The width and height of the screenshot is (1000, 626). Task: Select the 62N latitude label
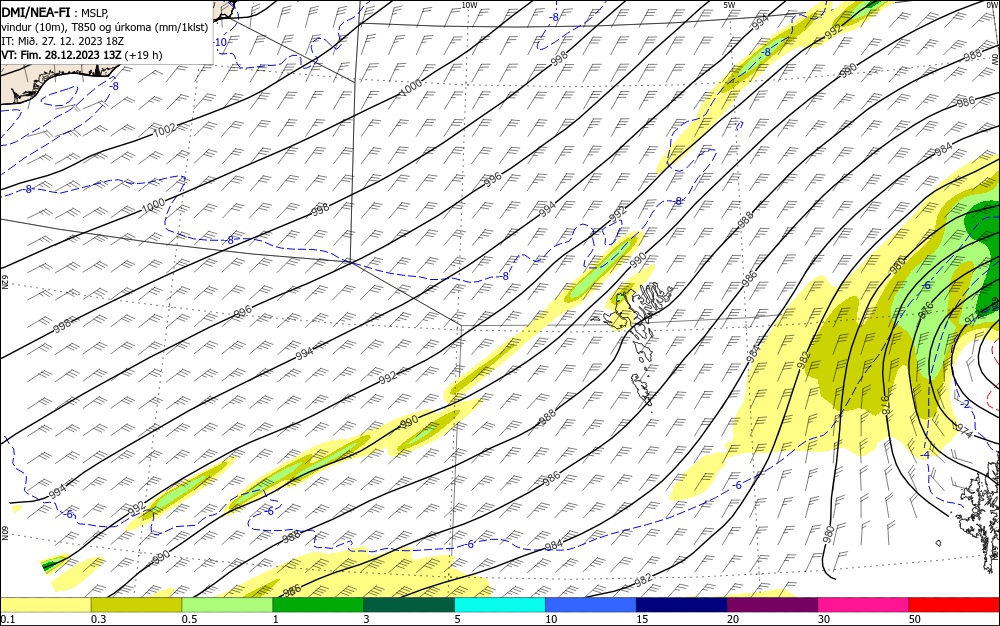pyautogui.click(x=4, y=282)
